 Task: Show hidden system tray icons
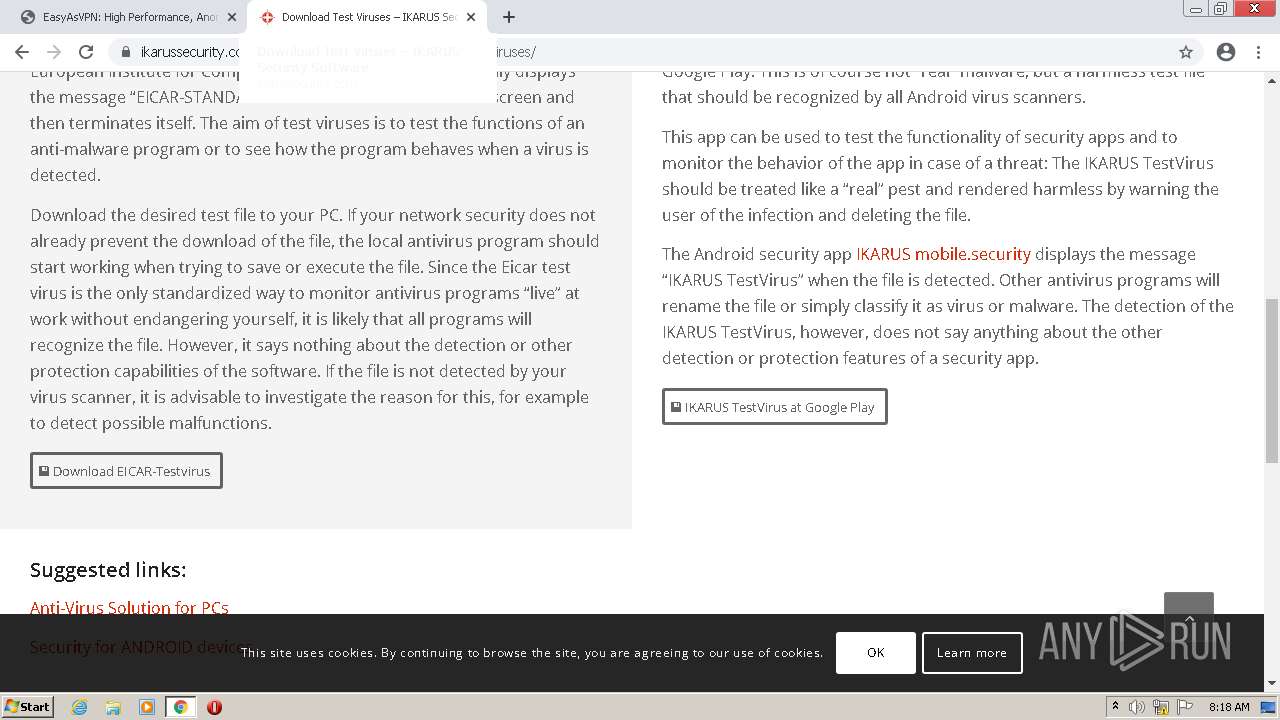point(1115,707)
